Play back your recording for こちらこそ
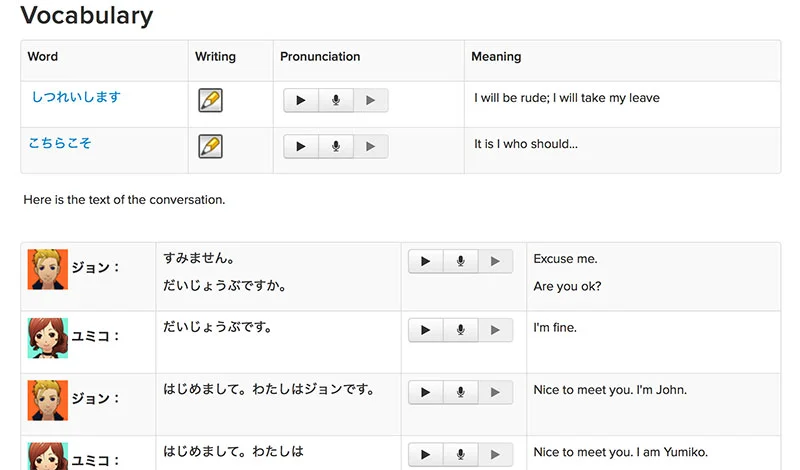The height and width of the screenshot is (470, 800). click(371, 146)
